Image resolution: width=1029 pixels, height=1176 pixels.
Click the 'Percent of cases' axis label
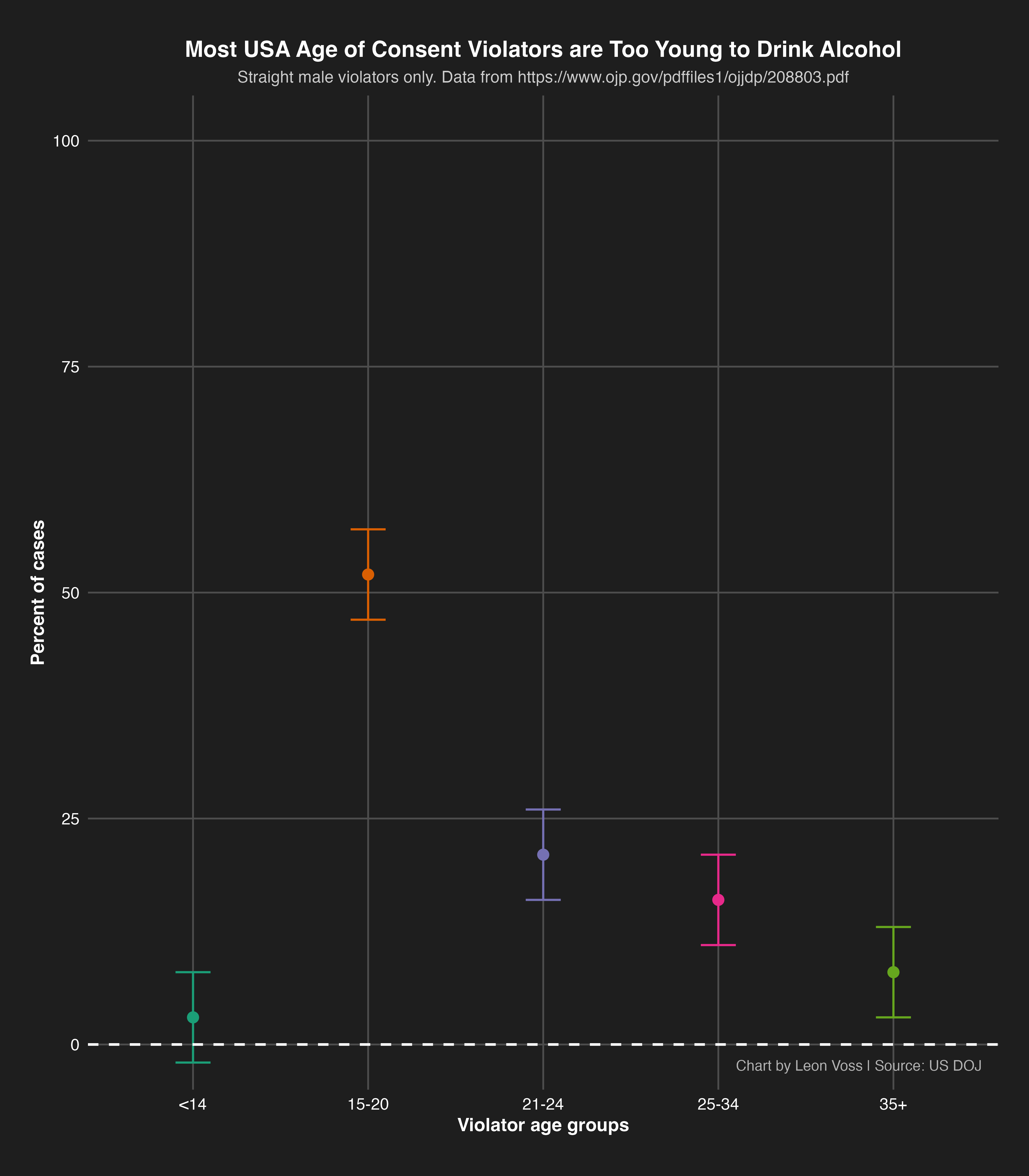pyautogui.click(x=38, y=593)
